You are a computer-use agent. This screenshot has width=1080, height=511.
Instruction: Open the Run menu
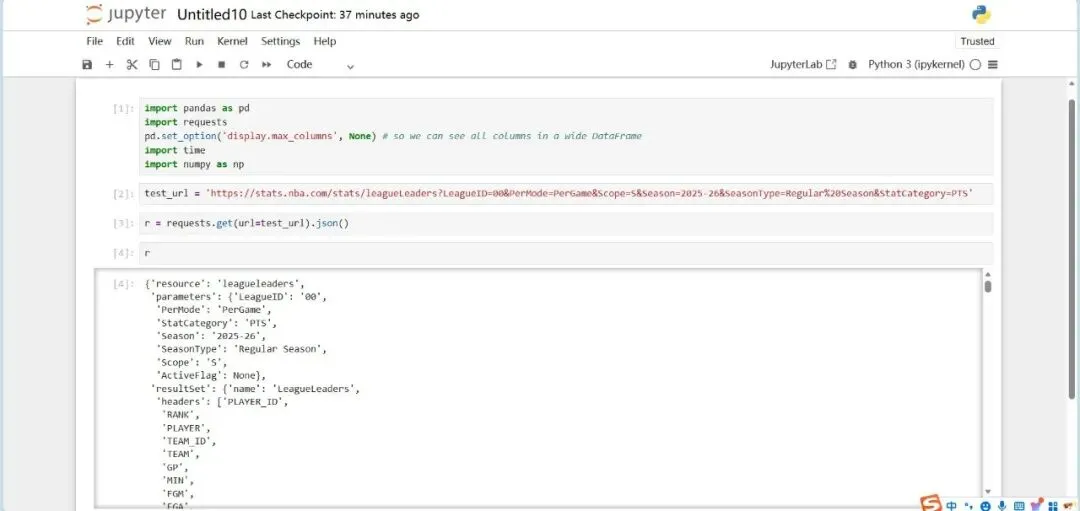click(194, 41)
